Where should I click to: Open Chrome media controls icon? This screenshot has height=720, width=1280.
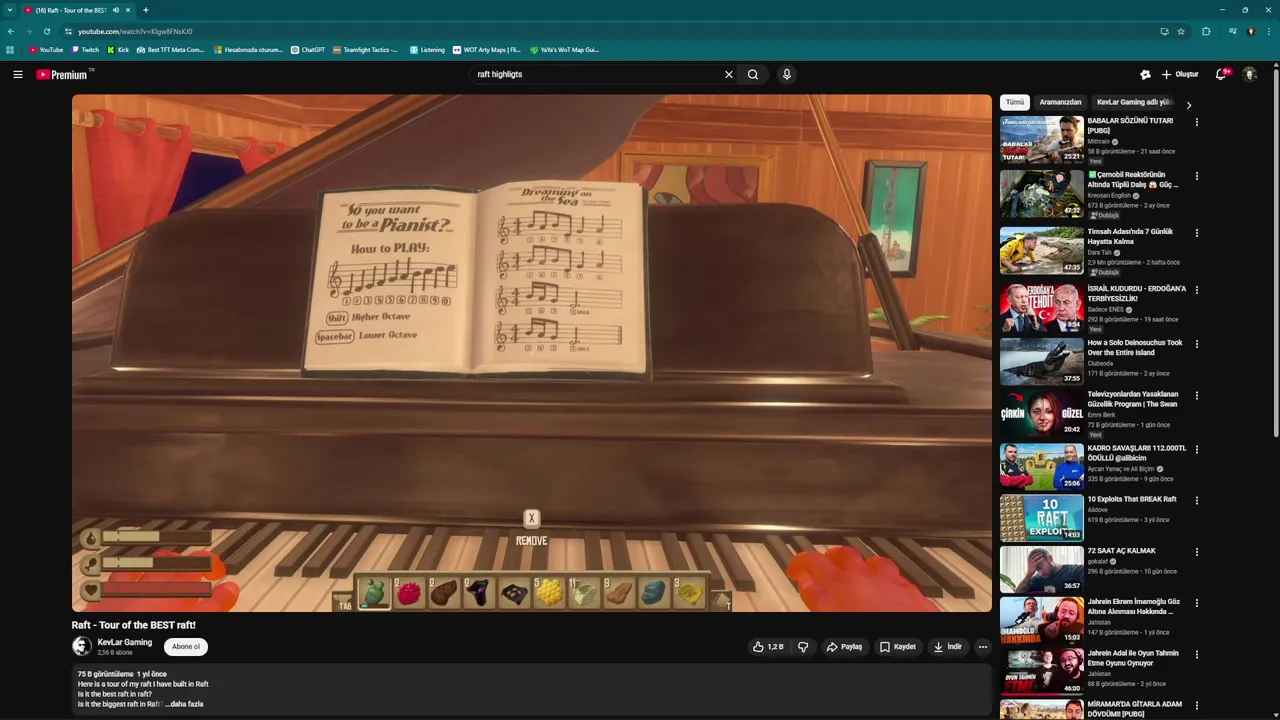1233,31
